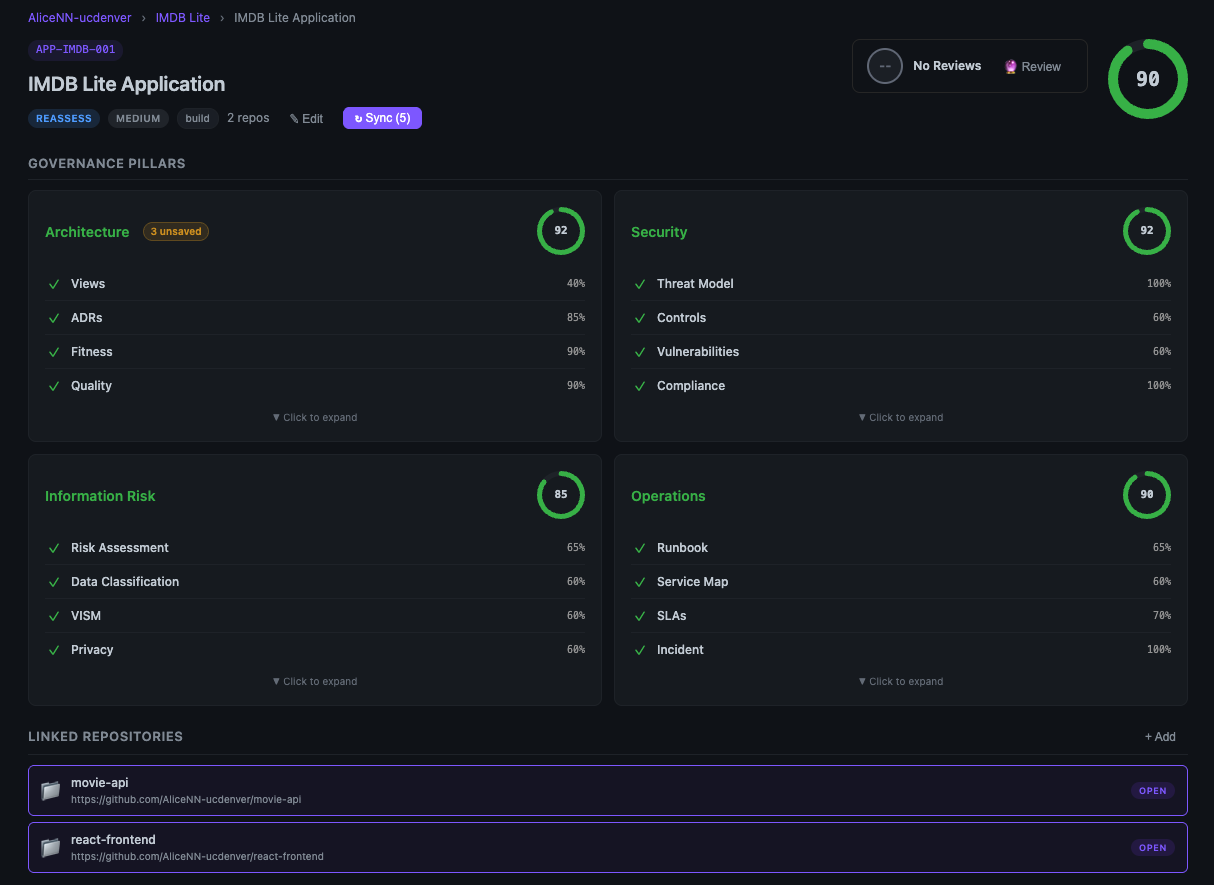Viewport: 1214px width, 885px height.
Task: Open the movie-api repository with OPEN button
Action: click(x=1152, y=790)
